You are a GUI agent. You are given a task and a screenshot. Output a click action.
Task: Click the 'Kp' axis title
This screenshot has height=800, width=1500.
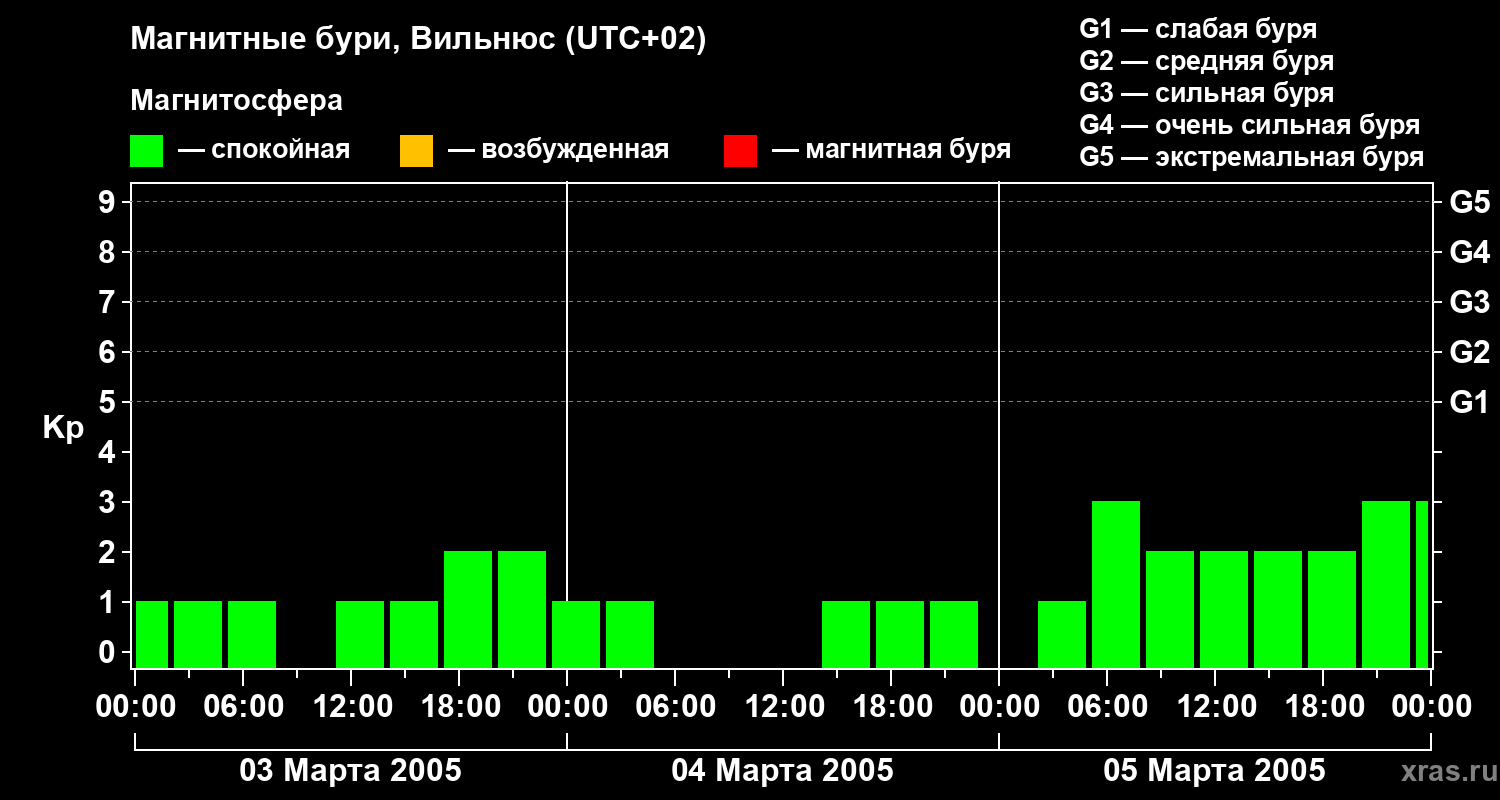pos(63,428)
